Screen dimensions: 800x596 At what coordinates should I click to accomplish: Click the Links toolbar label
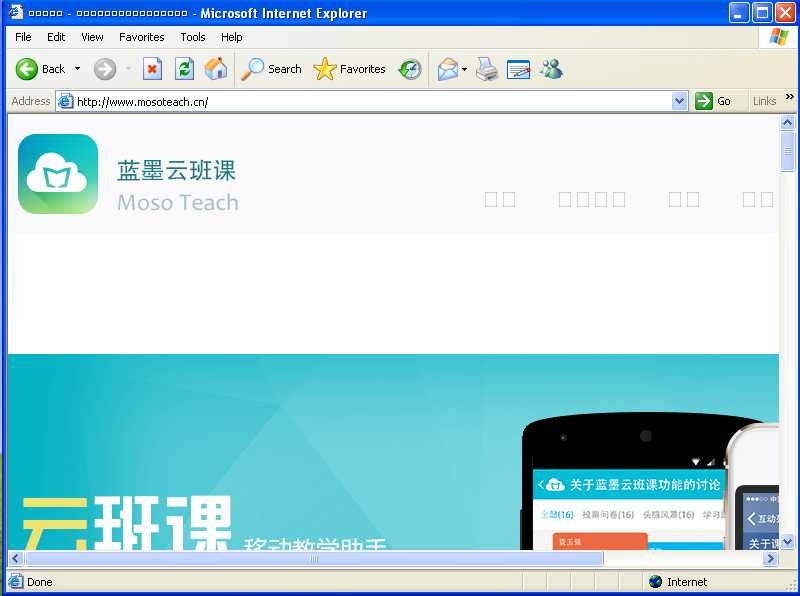[x=764, y=101]
